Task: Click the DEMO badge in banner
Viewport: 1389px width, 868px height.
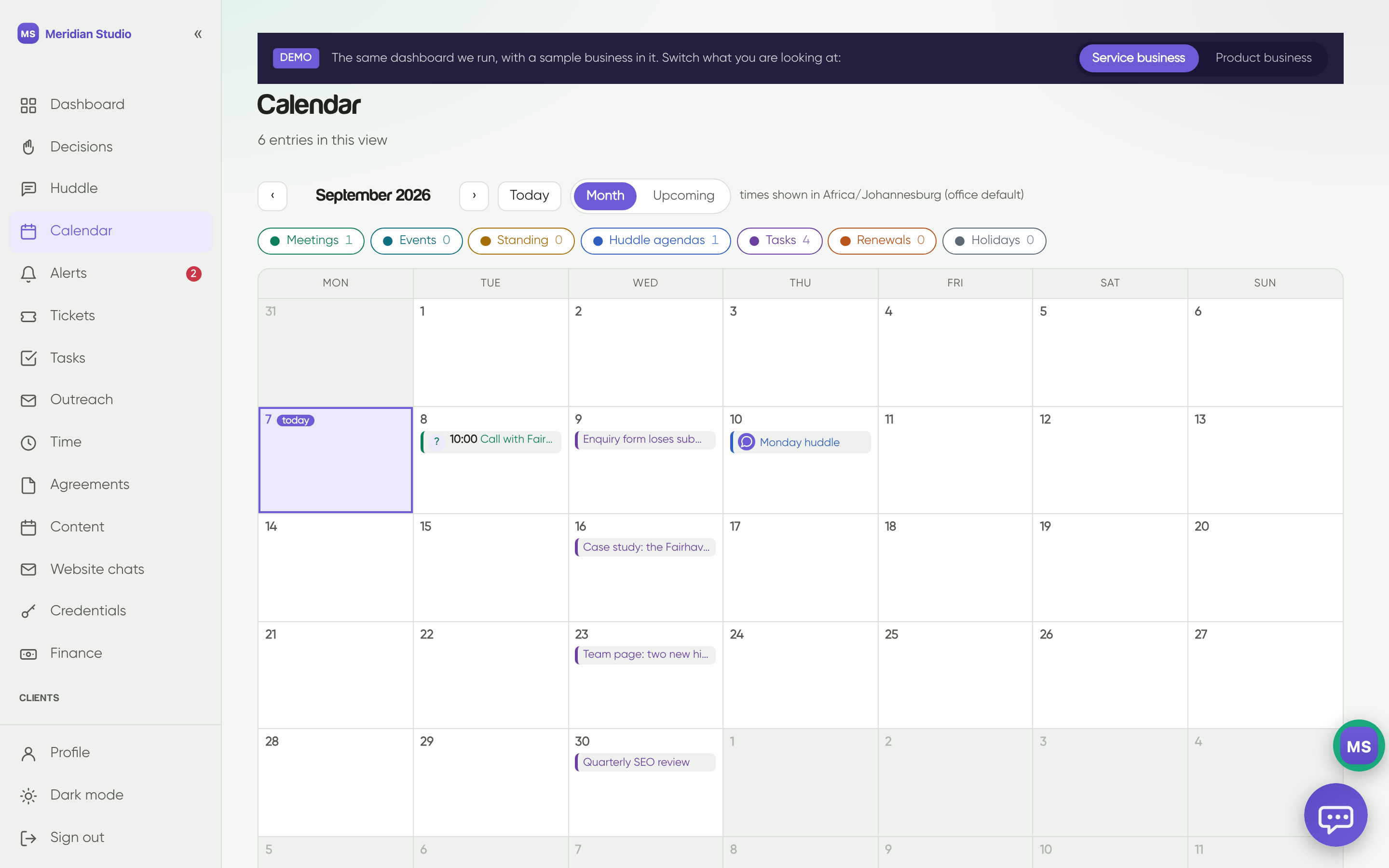Action: coord(296,57)
